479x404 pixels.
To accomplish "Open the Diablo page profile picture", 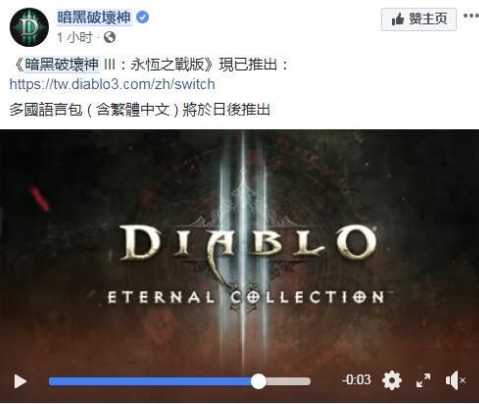I will tap(29, 27).
